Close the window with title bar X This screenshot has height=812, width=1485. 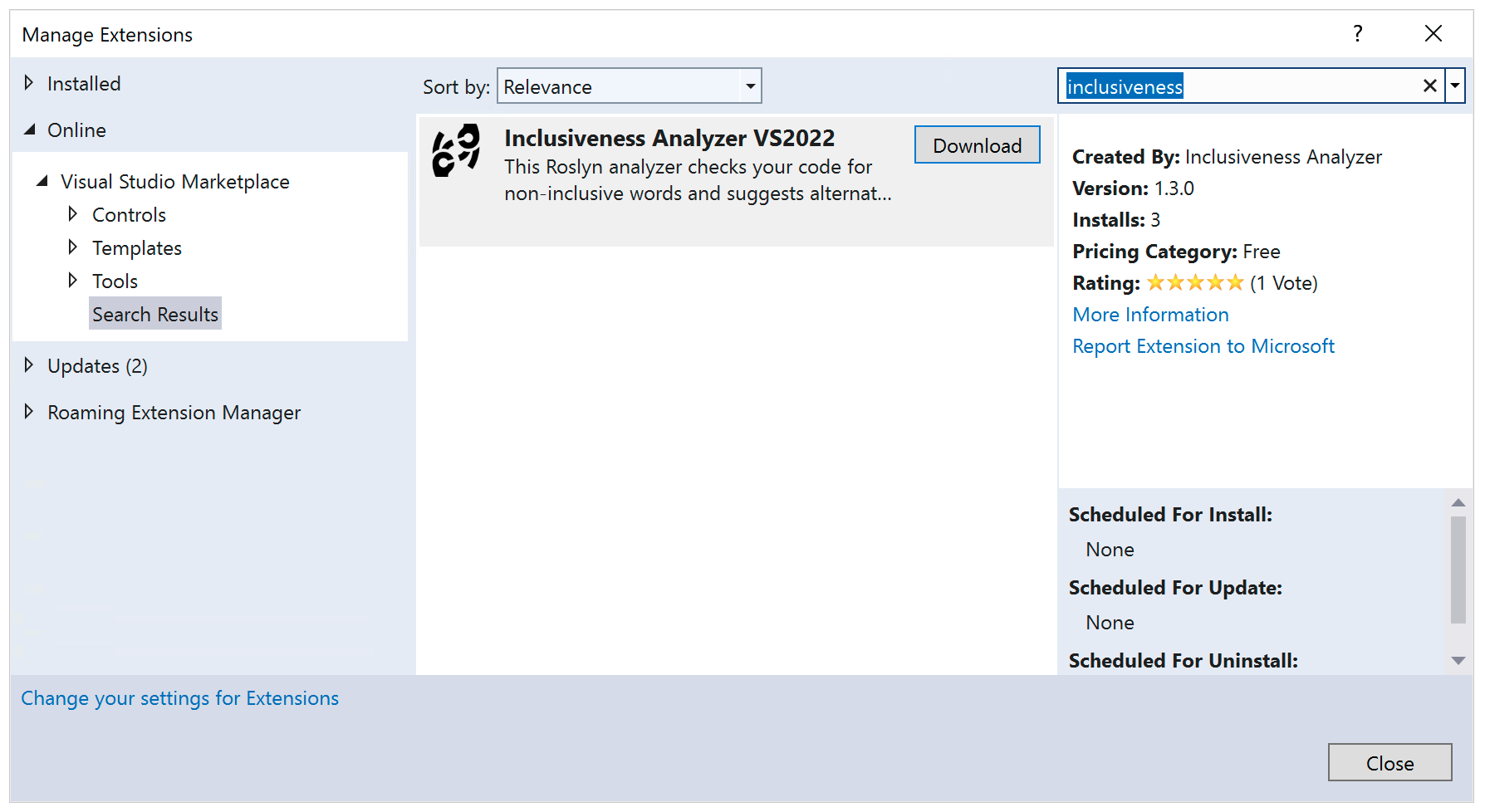tap(1434, 33)
